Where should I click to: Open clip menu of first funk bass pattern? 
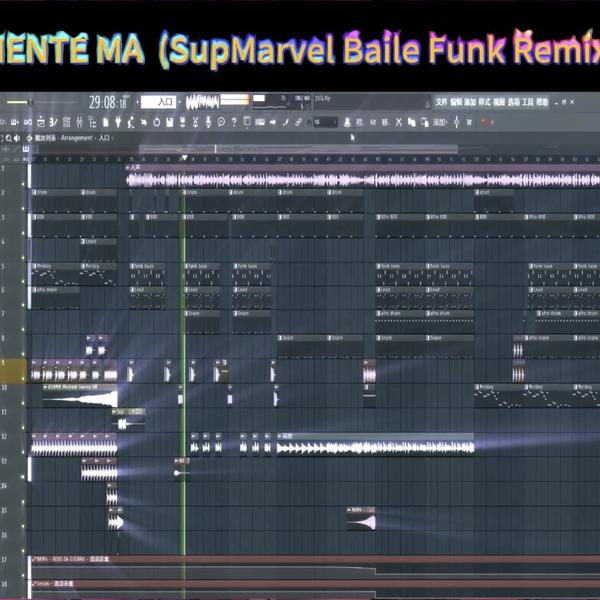pyautogui.click(x=133, y=266)
